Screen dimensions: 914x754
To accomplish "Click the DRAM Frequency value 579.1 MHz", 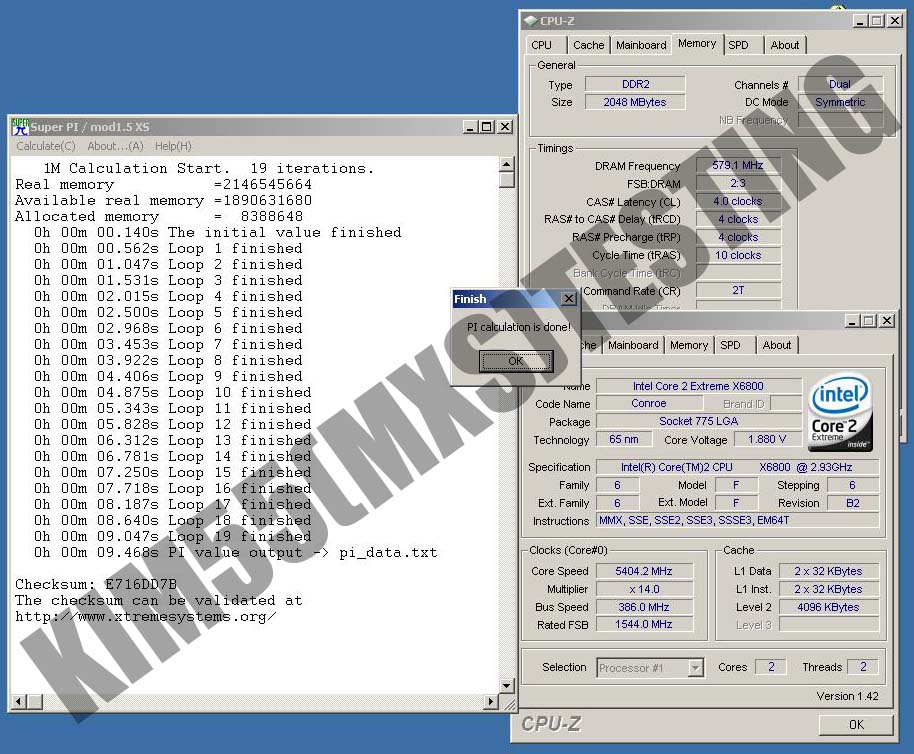I will pyautogui.click(x=738, y=165).
